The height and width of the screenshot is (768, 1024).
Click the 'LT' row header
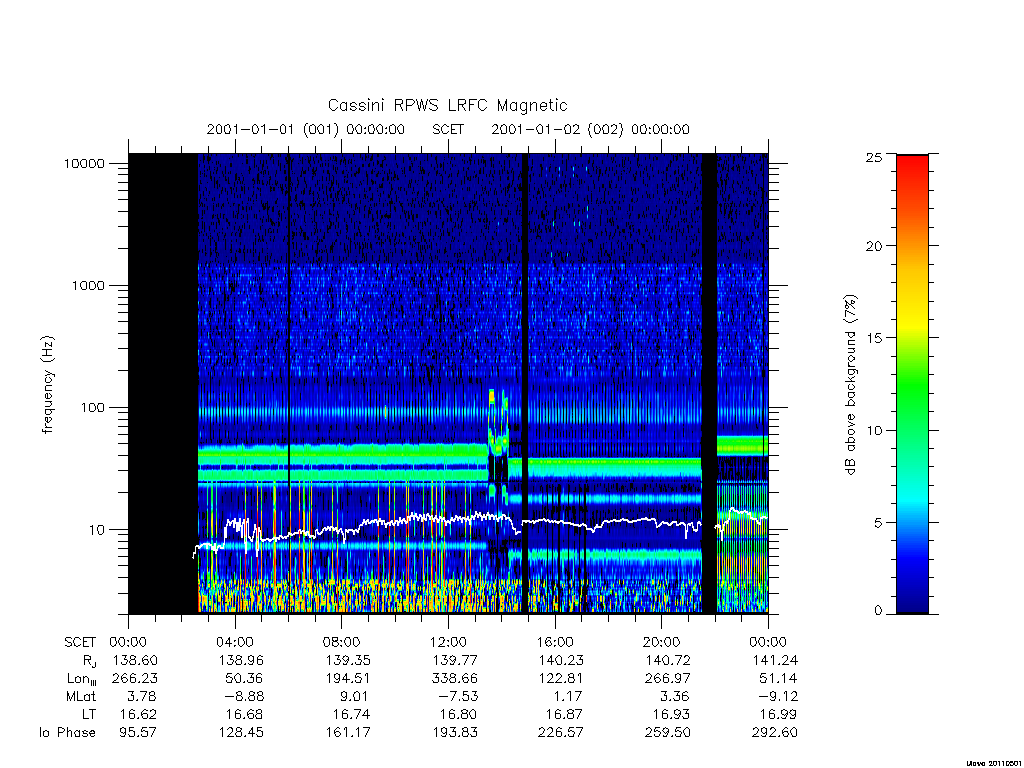88,714
